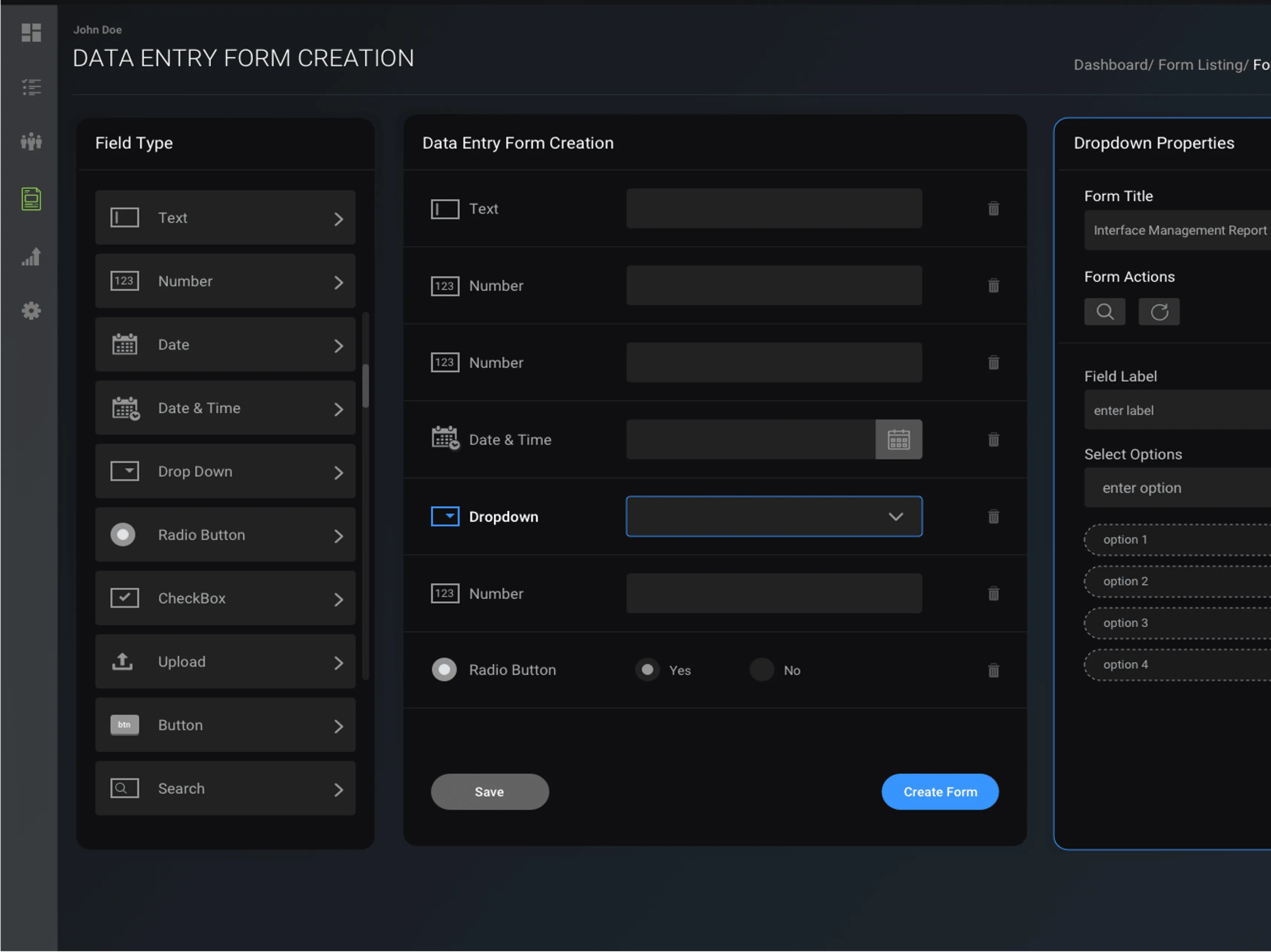The image size is (1271, 952).
Task: Delete the Date & Time field row
Action: (994, 439)
